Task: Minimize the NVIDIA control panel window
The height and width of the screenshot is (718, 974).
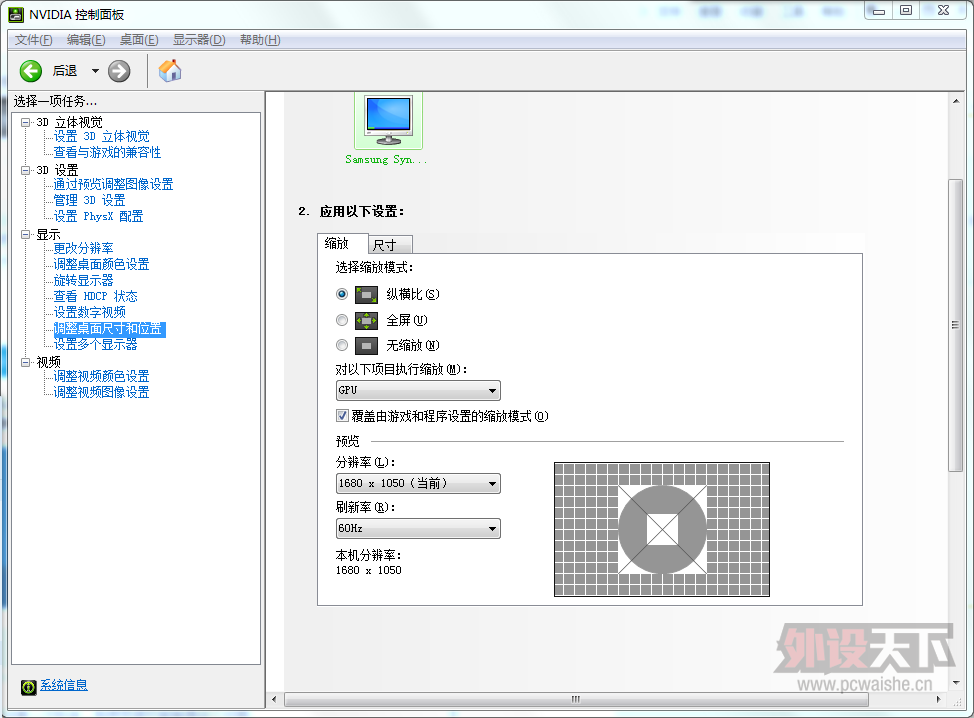Action: tap(878, 11)
